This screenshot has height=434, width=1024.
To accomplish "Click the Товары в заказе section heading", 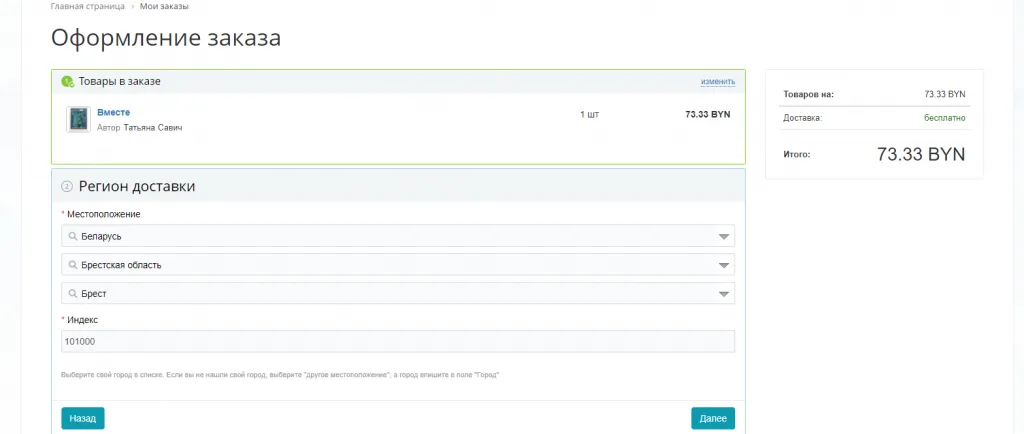I will coord(120,82).
